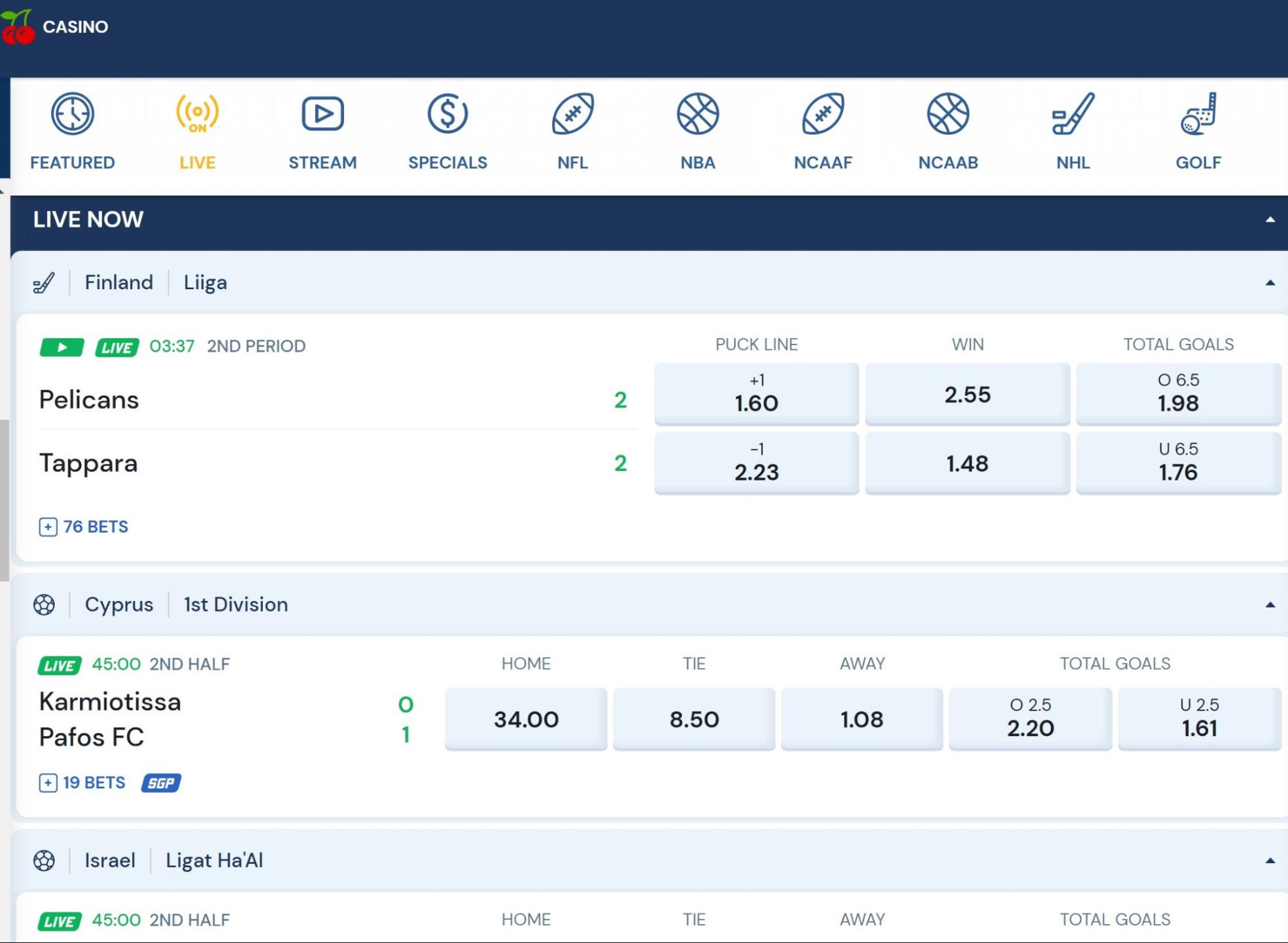
Task: Collapse the LIVE NOW section
Action: point(1270,220)
